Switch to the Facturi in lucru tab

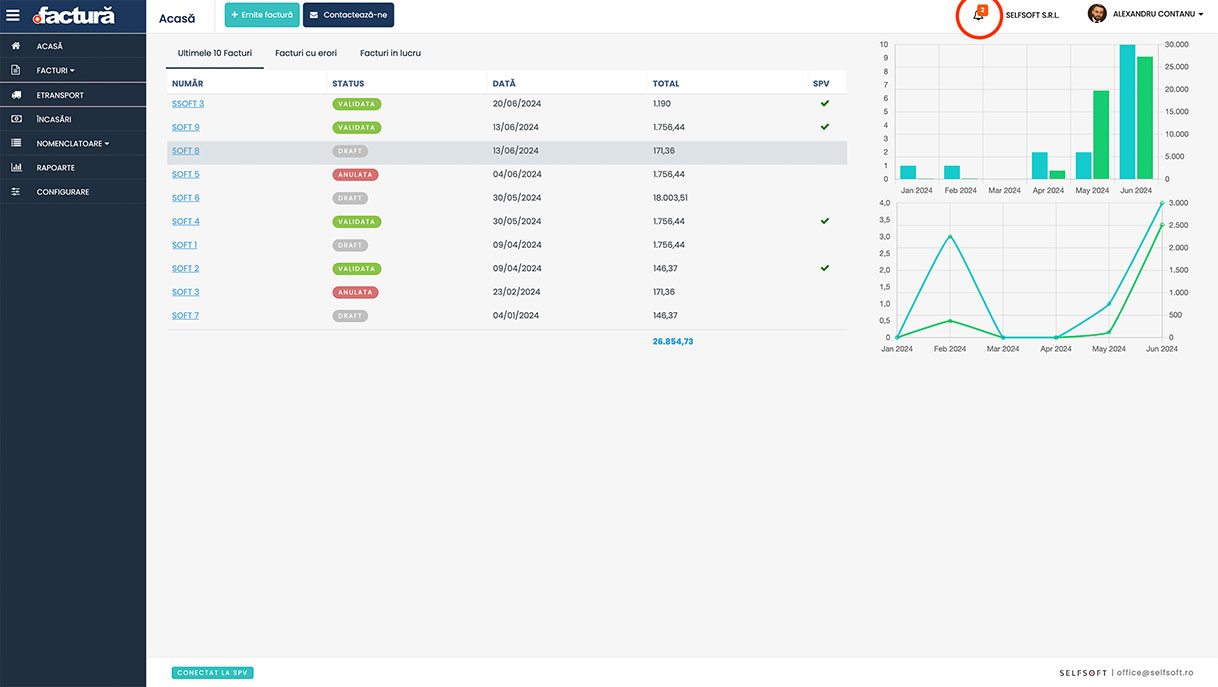pos(390,53)
